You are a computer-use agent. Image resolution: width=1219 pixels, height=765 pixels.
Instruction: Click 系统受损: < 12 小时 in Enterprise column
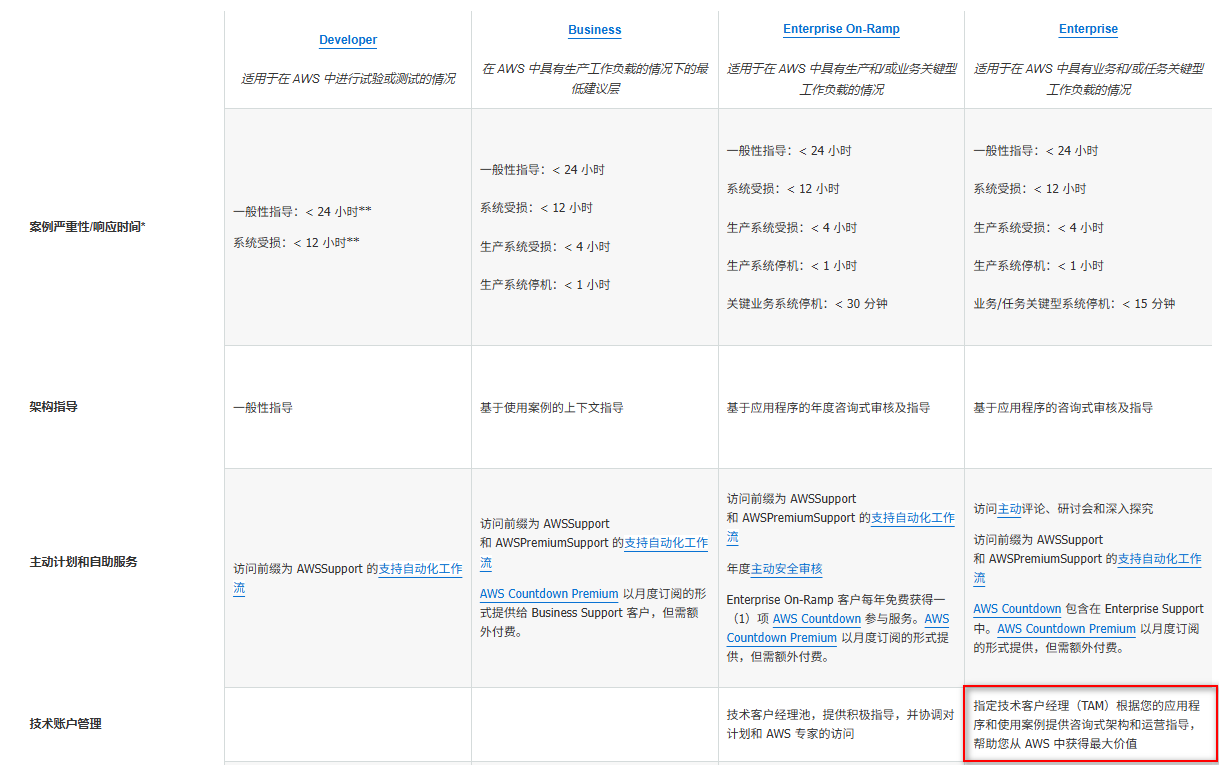pos(1029,189)
